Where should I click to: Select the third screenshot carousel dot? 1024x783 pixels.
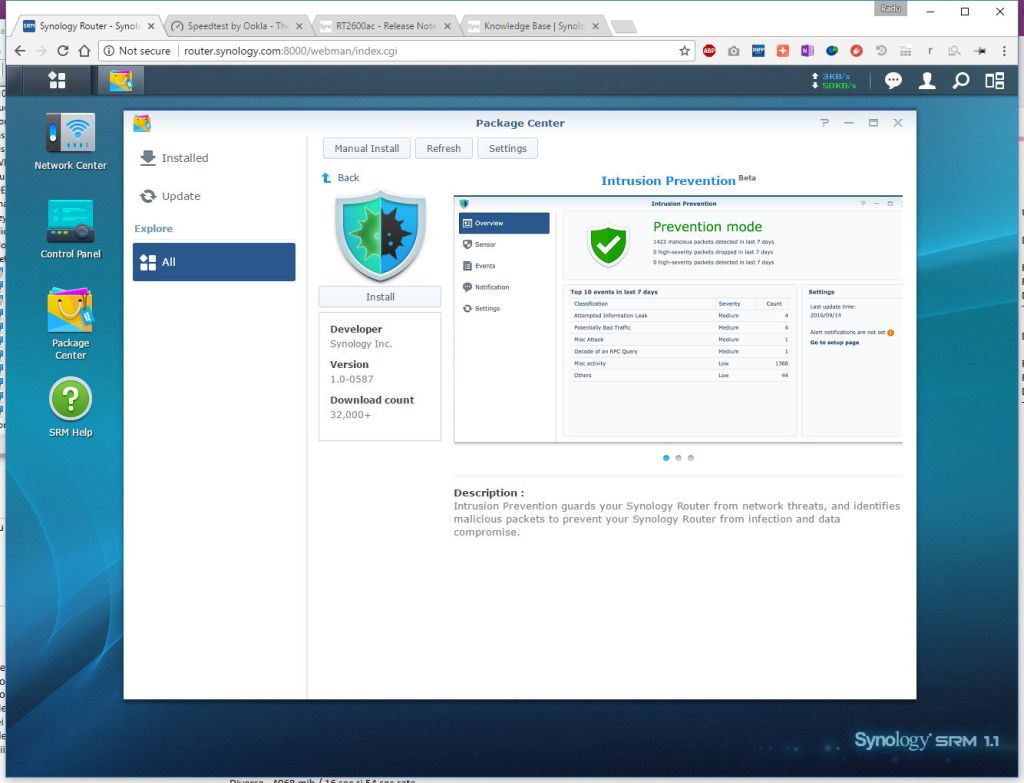pos(690,458)
